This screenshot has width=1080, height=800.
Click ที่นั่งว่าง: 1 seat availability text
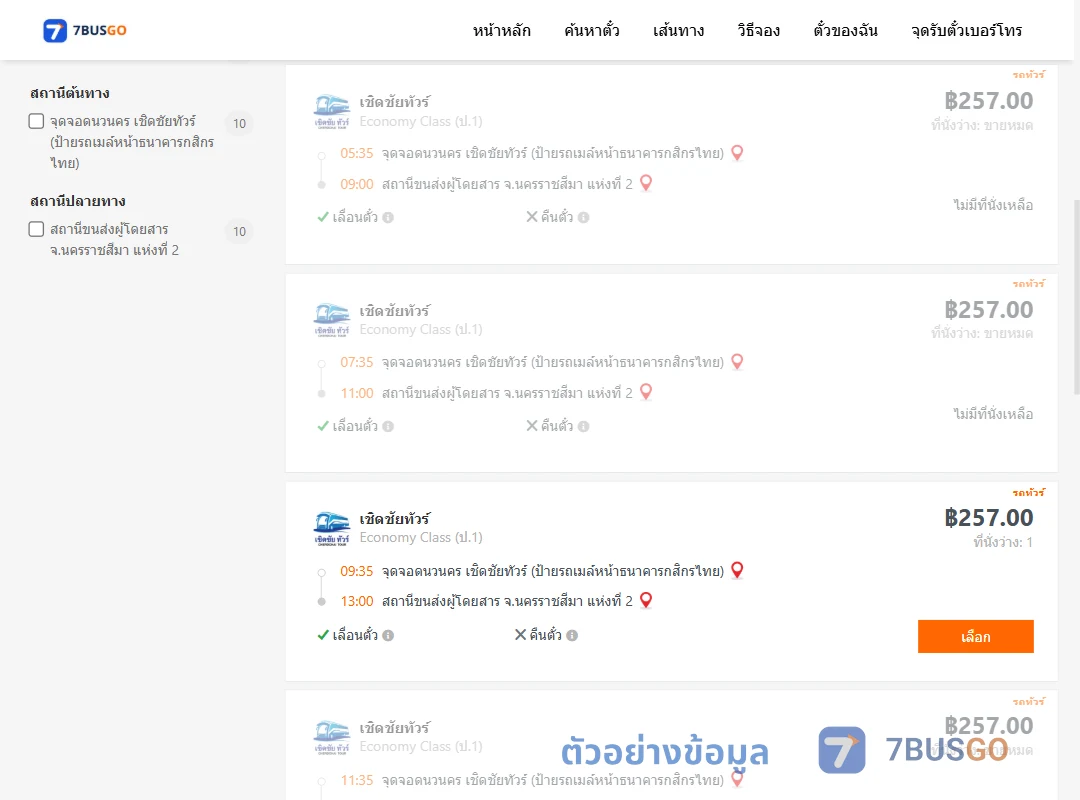click(1003, 542)
